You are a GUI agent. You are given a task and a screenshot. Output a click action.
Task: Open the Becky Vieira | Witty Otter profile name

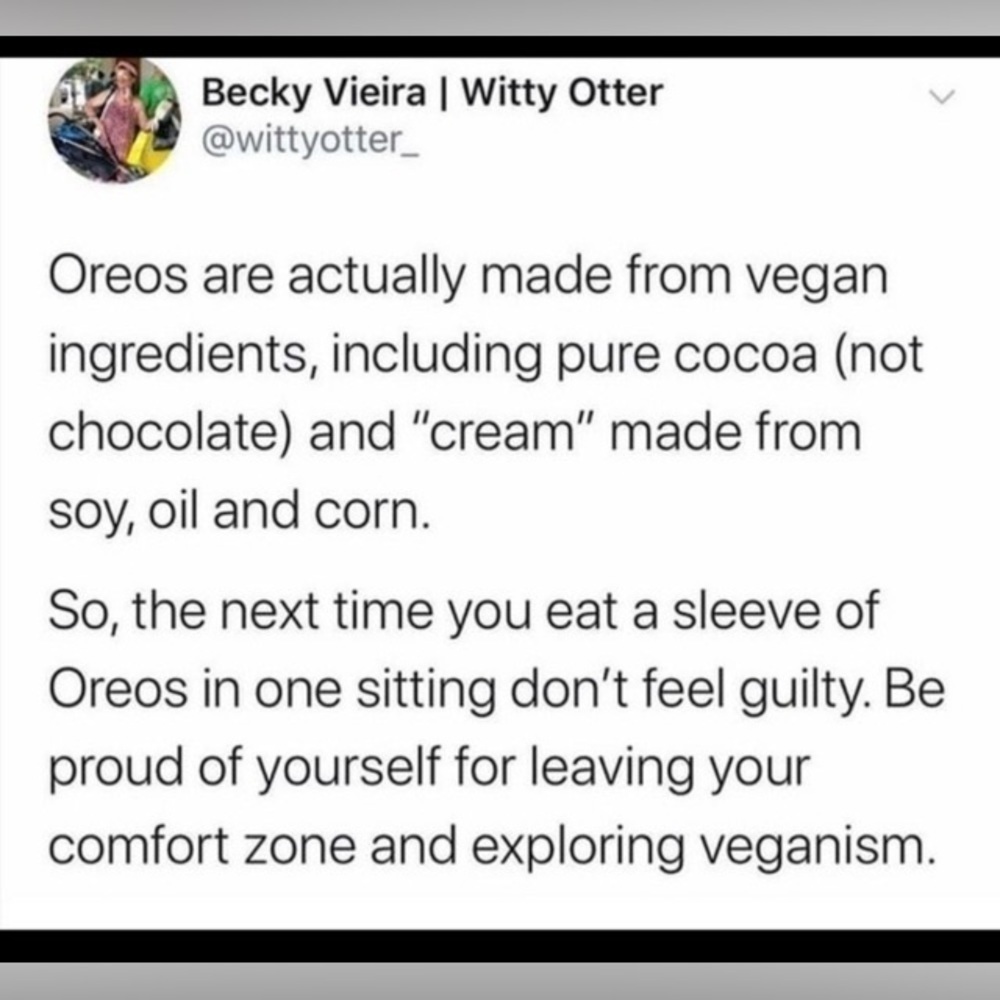point(432,93)
